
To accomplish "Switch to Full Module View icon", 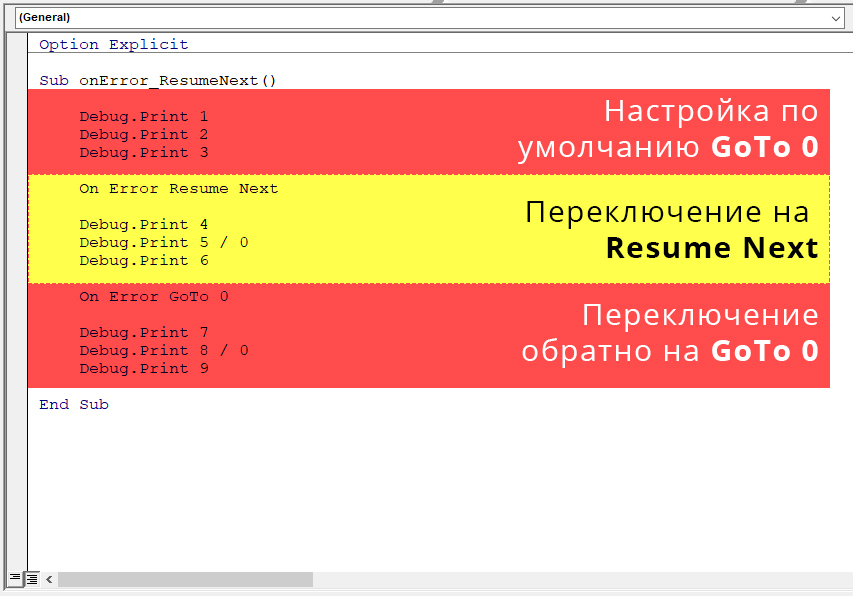I will (x=33, y=579).
